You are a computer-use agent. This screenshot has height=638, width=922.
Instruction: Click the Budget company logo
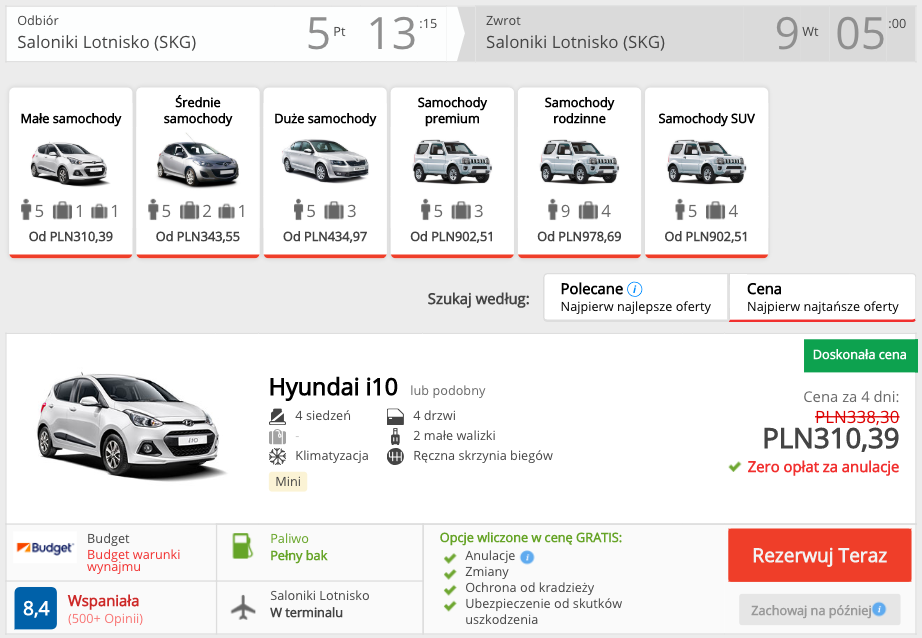coord(45,547)
